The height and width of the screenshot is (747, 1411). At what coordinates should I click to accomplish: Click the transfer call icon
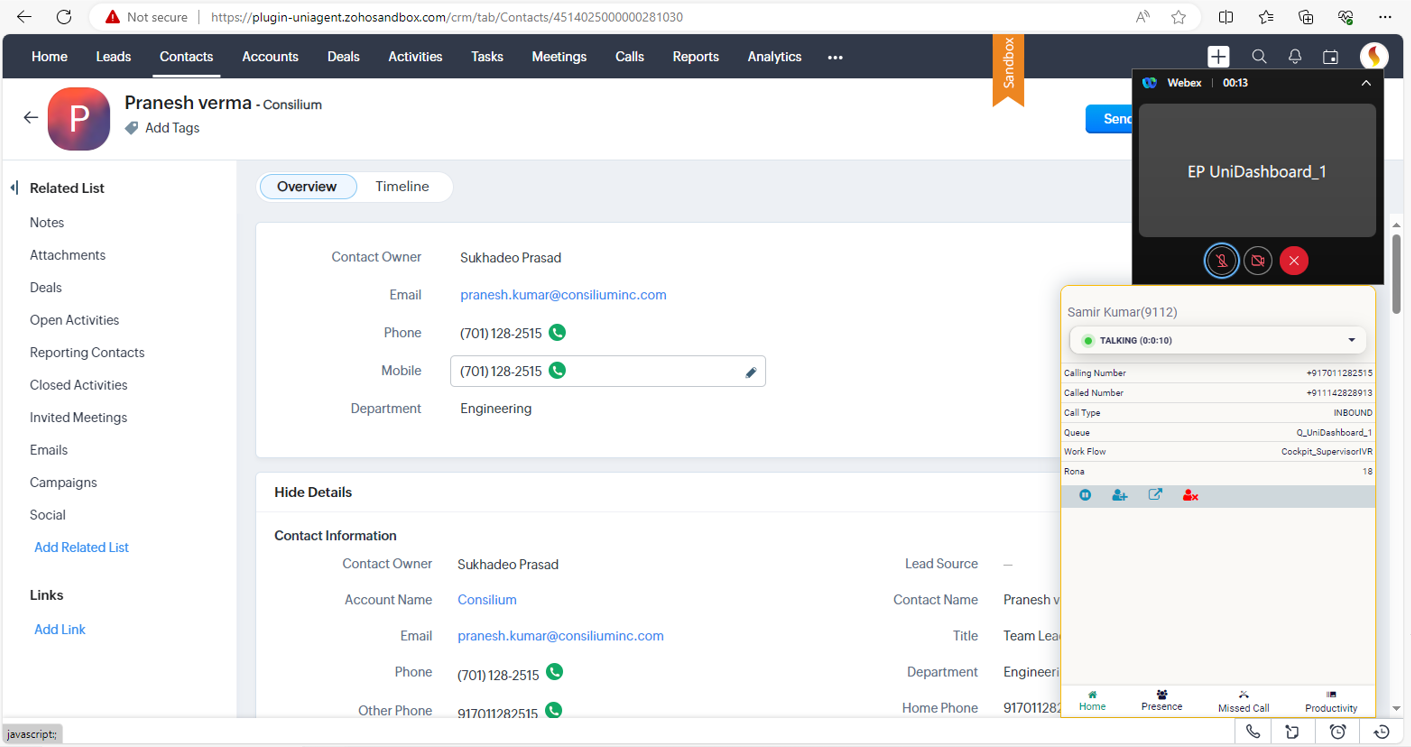(x=1155, y=495)
